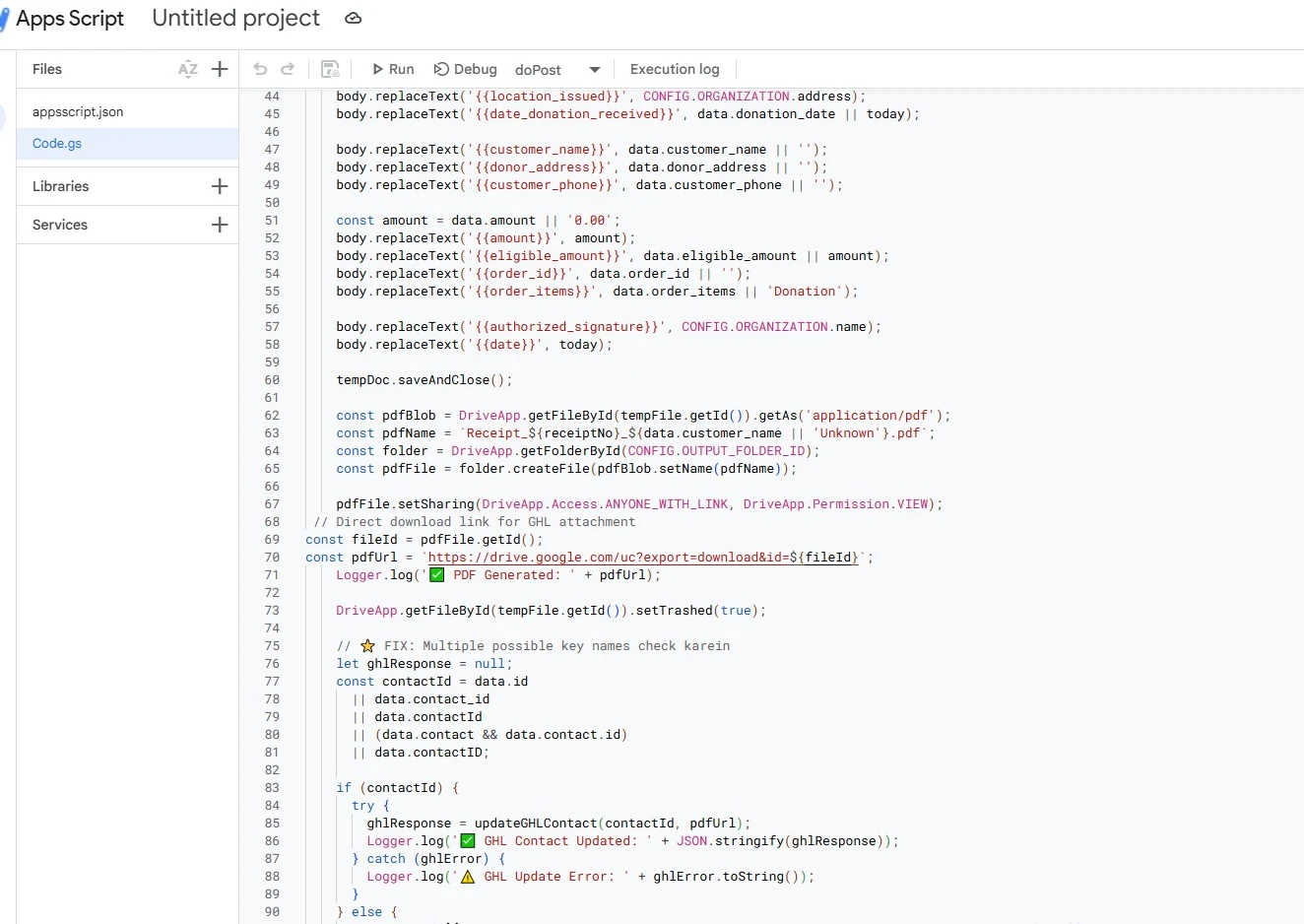The image size is (1304, 924).
Task: Add a new file with plus icon
Action: tap(220, 69)
